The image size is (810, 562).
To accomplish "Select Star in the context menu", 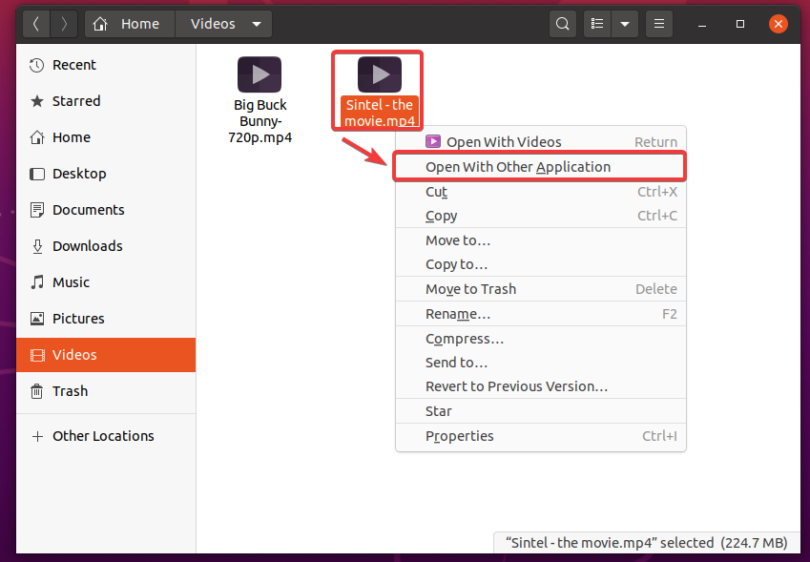I will 541,411.
